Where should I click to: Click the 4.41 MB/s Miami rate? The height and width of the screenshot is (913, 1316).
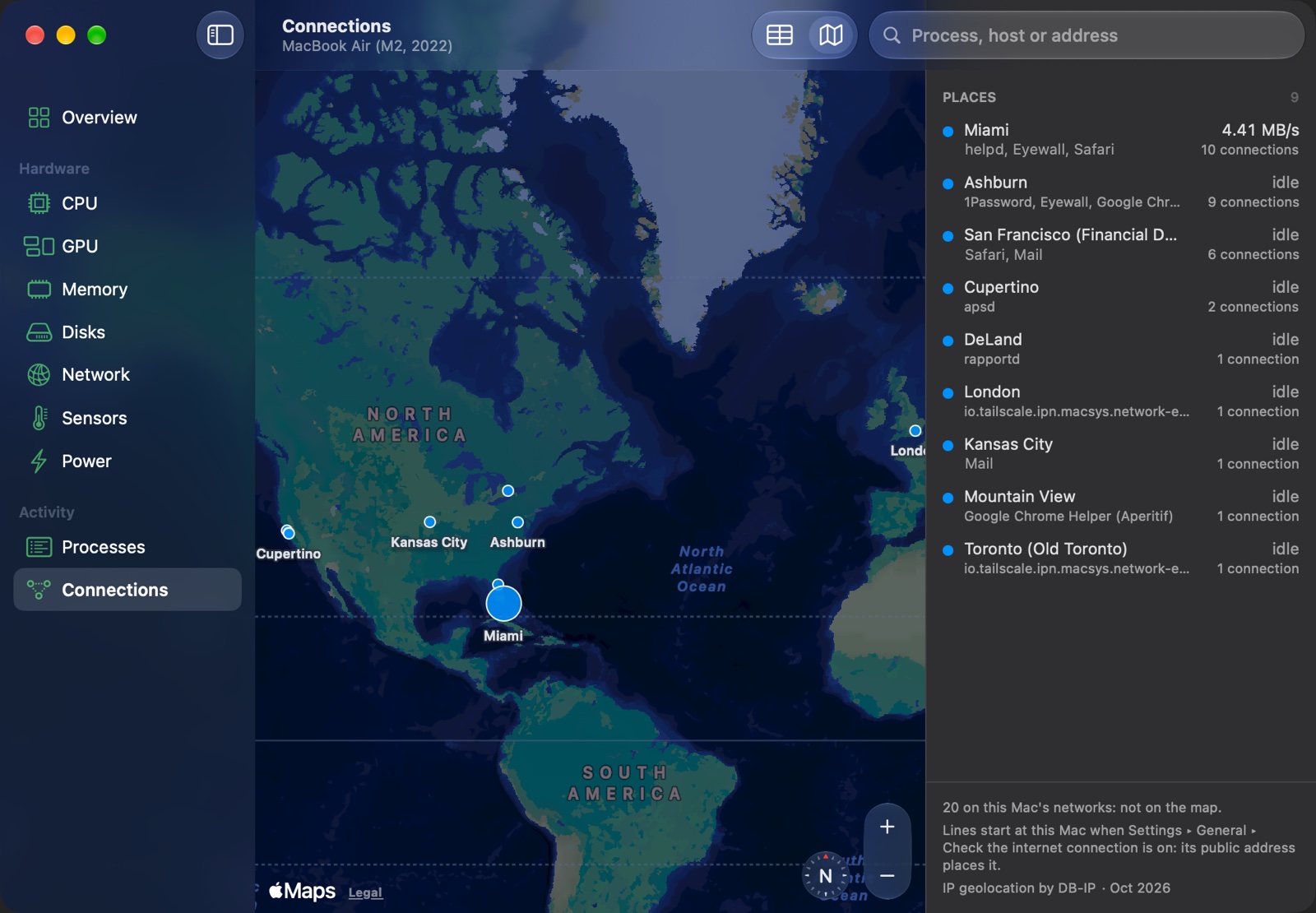pos(1260,130)
